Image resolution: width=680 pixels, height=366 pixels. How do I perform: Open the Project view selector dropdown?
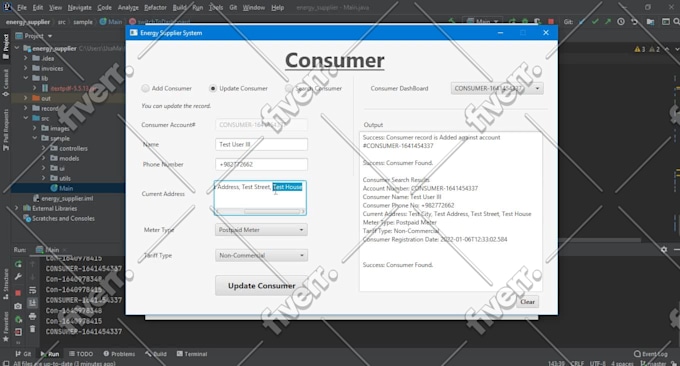click(x=34, y=36)
